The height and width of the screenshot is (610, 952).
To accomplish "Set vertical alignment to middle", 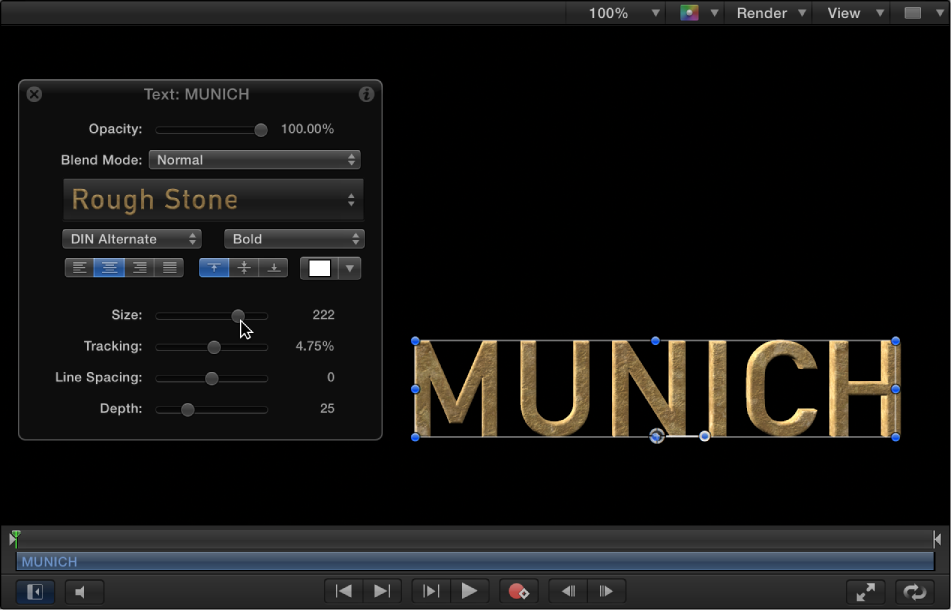I will [243, 267].
